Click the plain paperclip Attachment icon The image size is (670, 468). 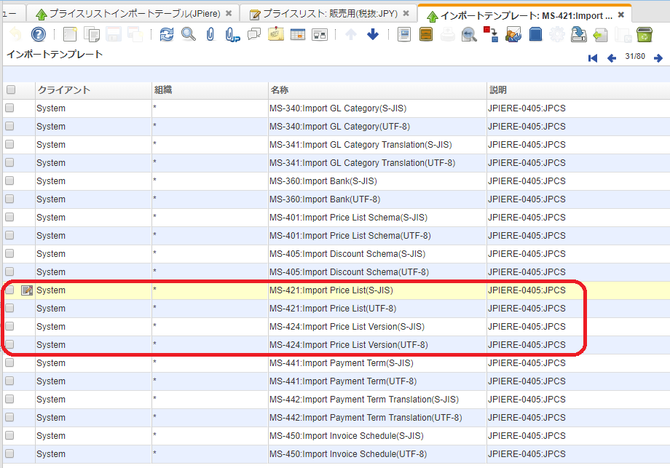pyautogui.click(x=210, y=34)
